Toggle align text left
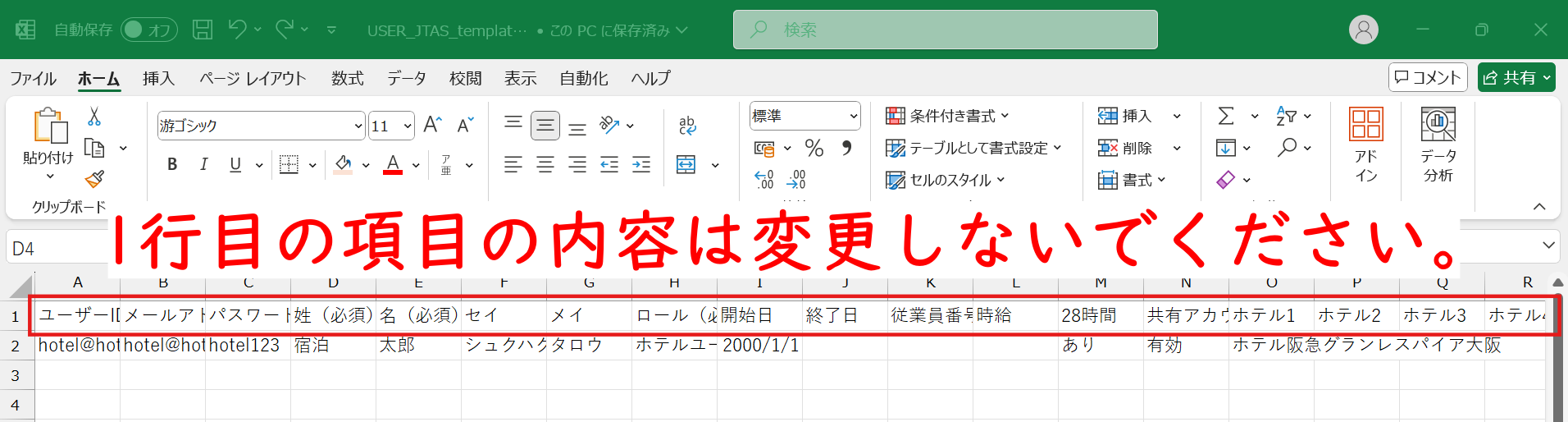 click(x=513, y=165)
